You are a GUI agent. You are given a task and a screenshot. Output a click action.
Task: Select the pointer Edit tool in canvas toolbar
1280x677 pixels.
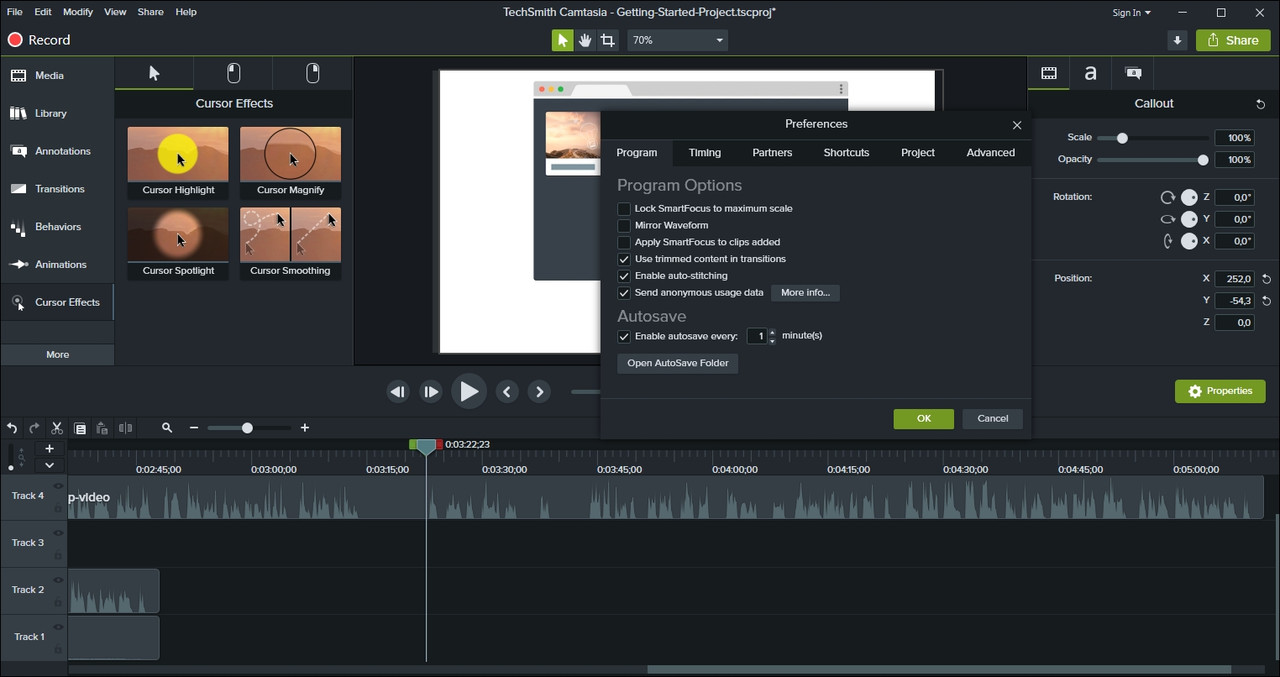(562, 40)
